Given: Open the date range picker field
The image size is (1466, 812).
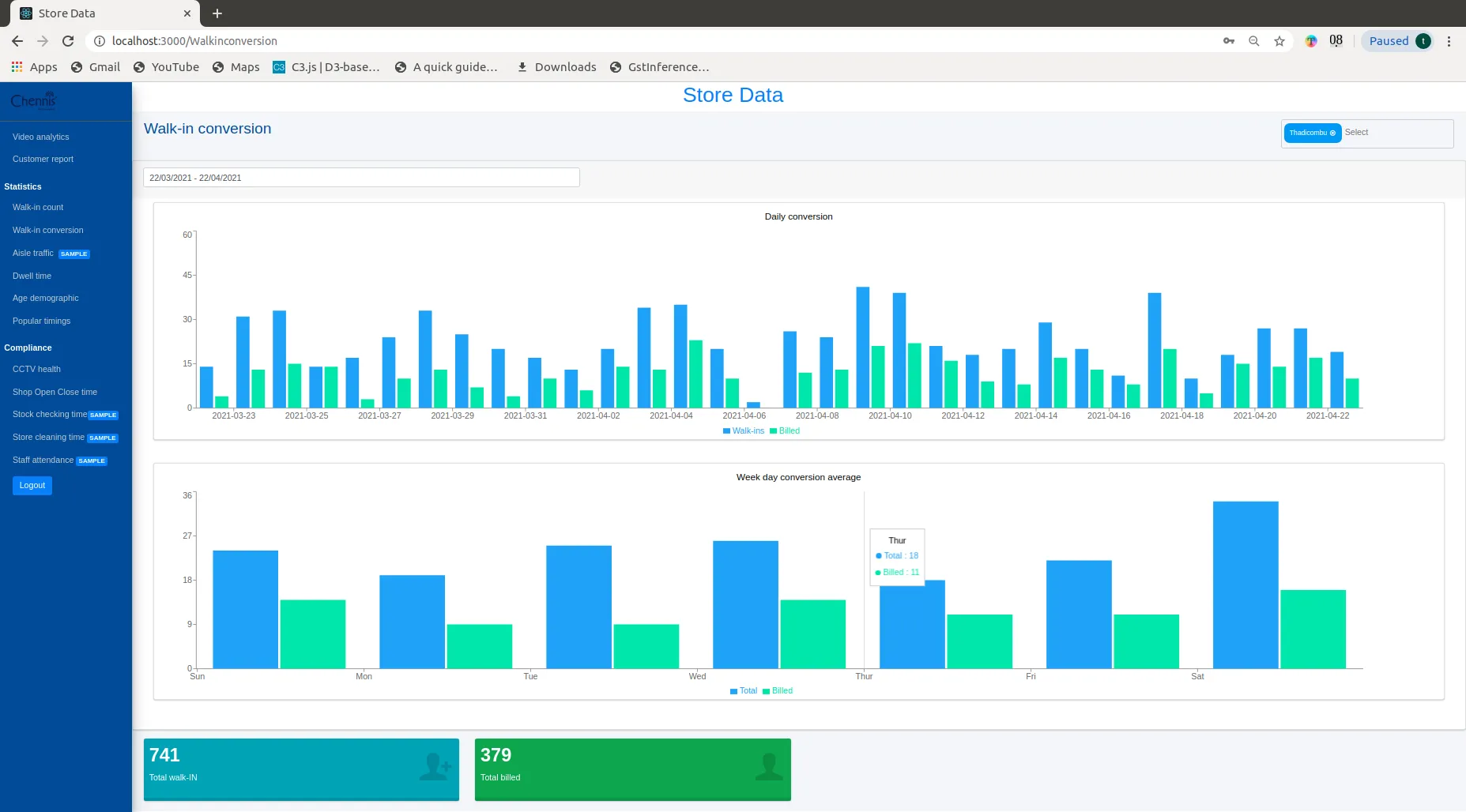Looking at the screenshot, I should click(361, 178).
